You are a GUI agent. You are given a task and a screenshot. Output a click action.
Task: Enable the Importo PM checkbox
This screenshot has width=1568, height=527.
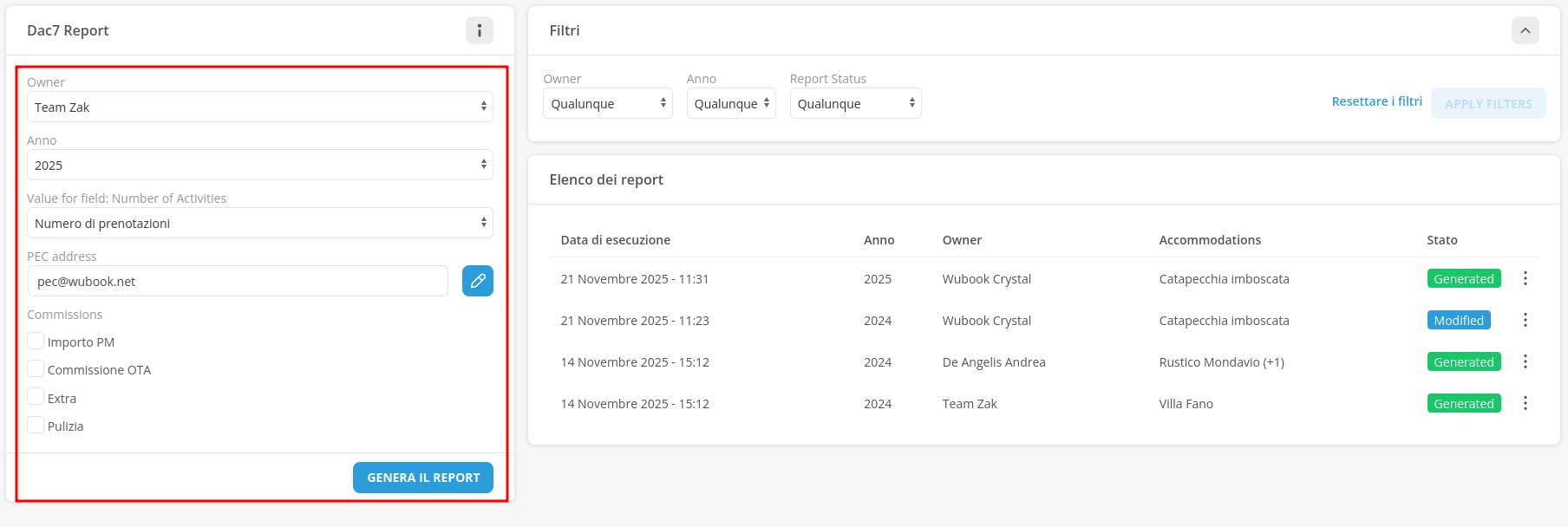pos(36,341)
